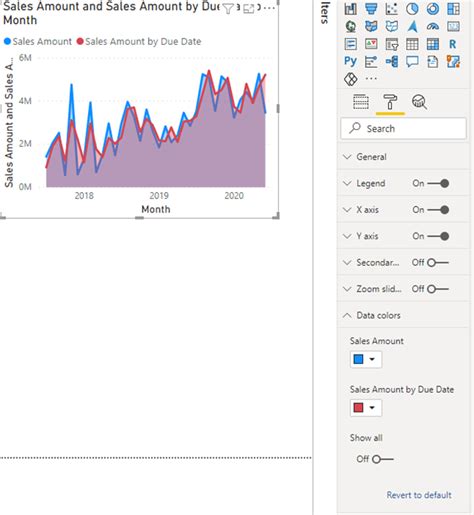Screen dimensions: 474x515
Task: Open Sales Amount blue color picker
Action: (366, 359)
